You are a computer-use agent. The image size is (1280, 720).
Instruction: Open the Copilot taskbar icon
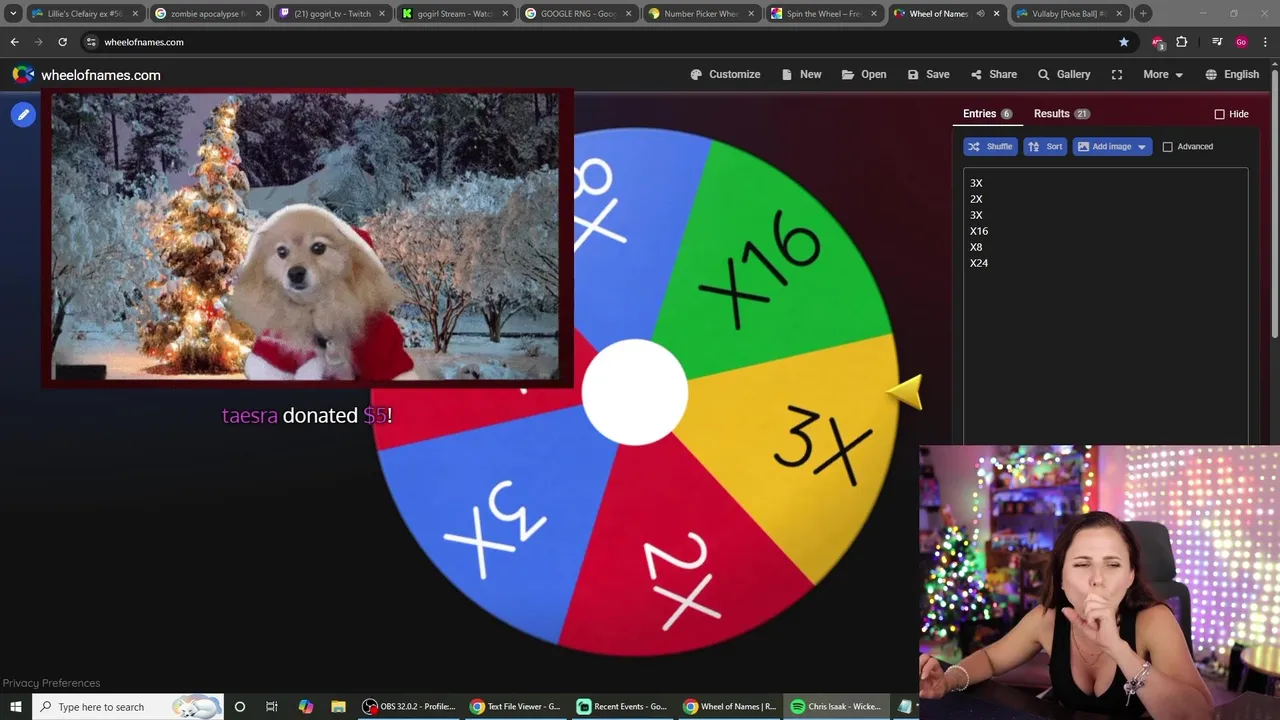[306, 707]
